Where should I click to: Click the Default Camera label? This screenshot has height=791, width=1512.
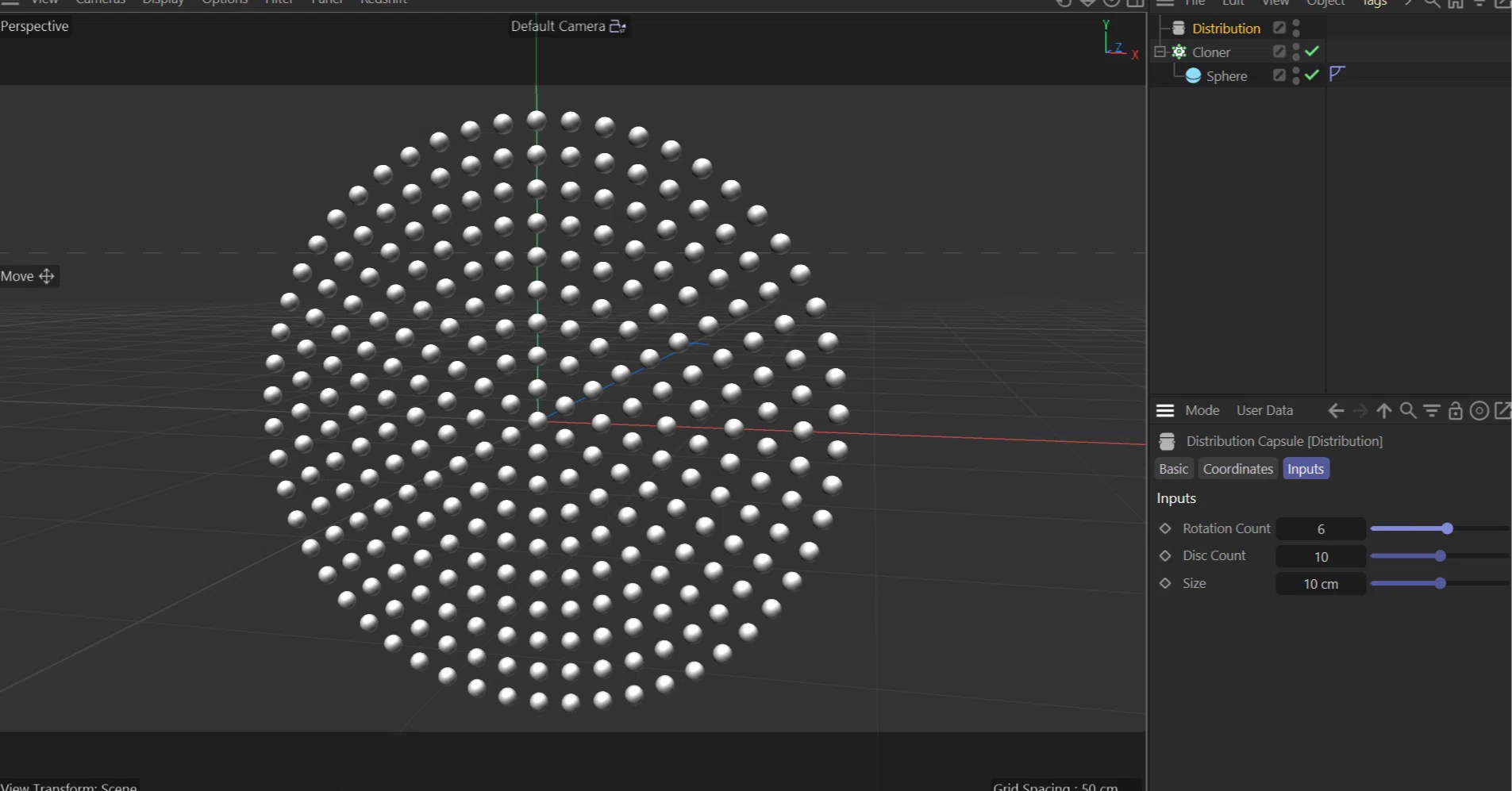click(558, 26)
